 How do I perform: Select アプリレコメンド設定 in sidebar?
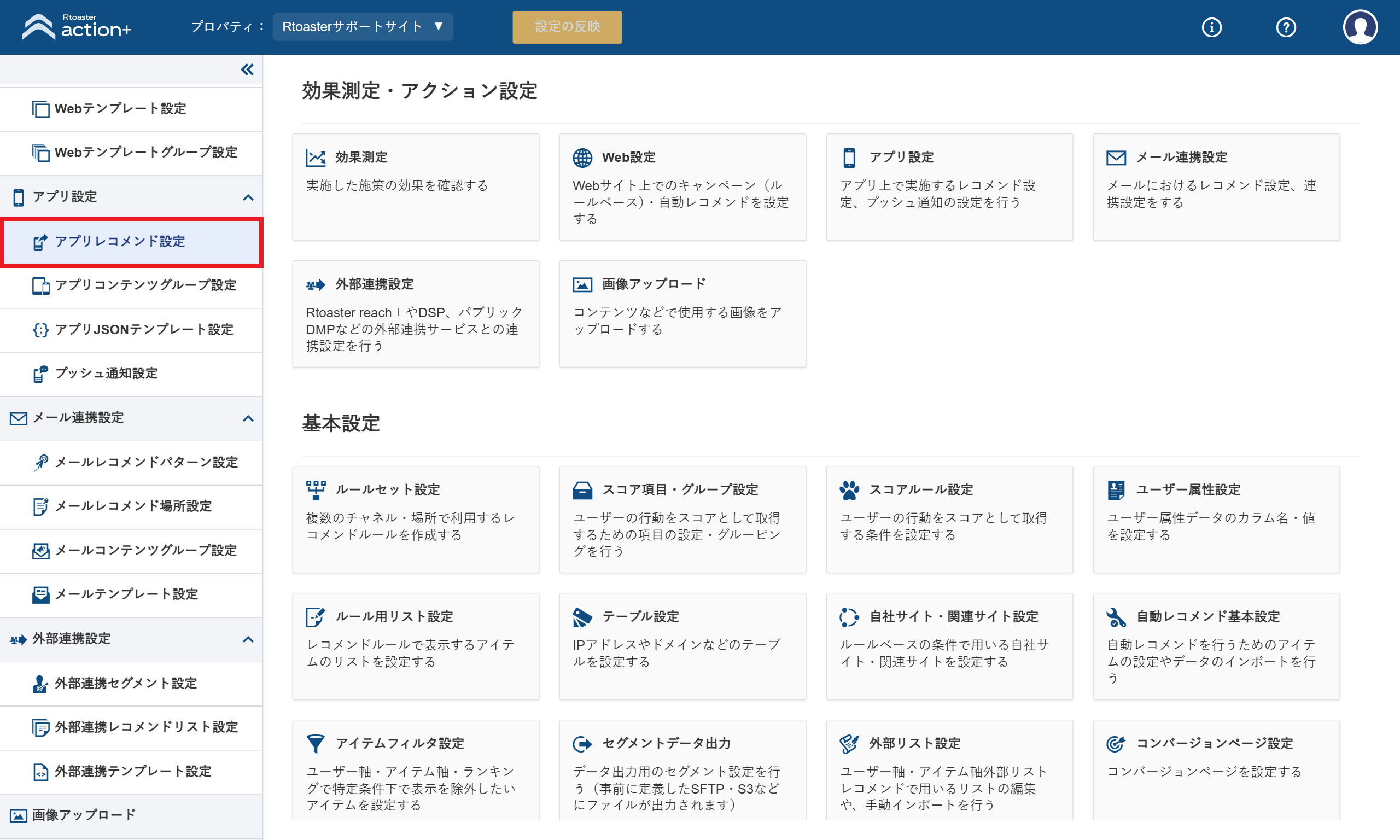pos(131,242)
